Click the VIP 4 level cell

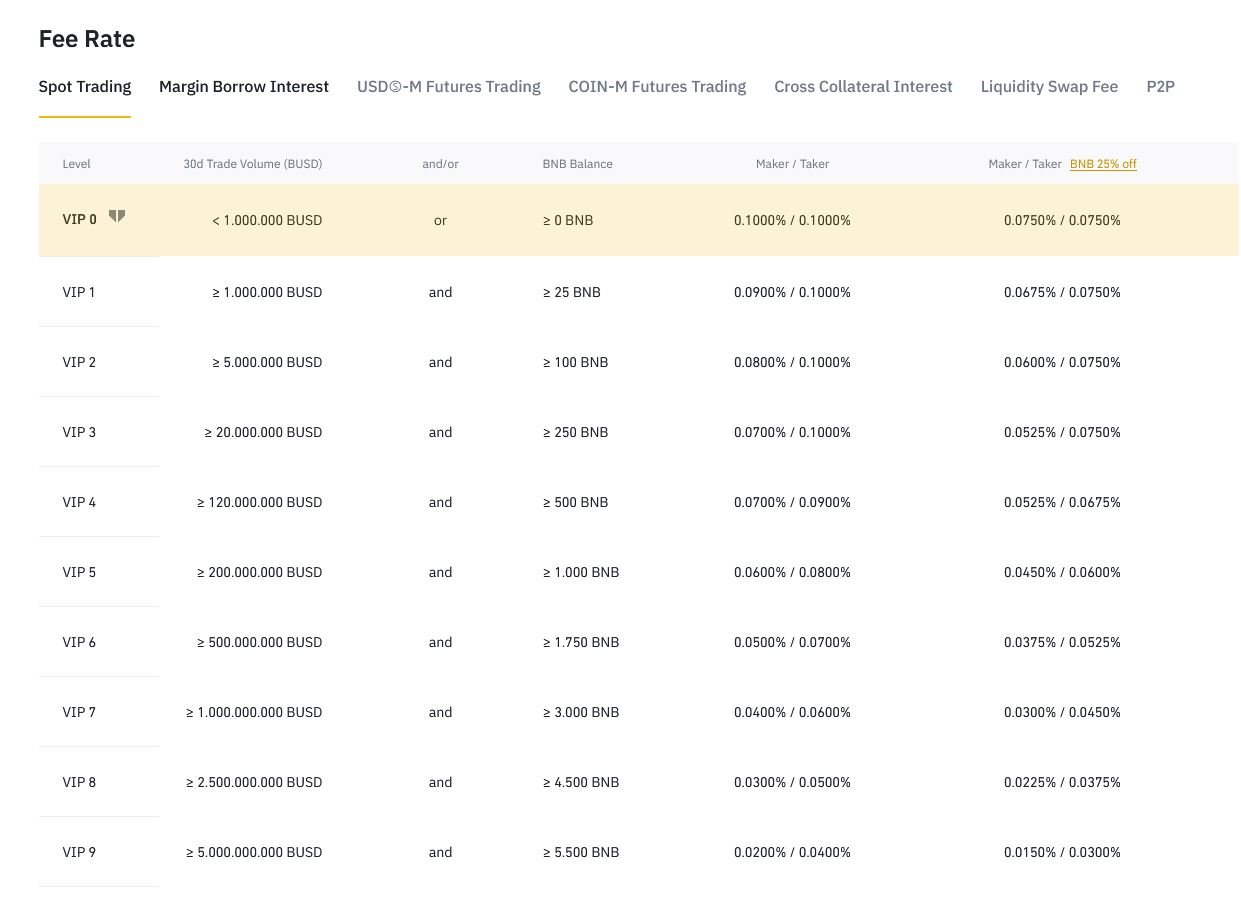(x=79, y=502)
